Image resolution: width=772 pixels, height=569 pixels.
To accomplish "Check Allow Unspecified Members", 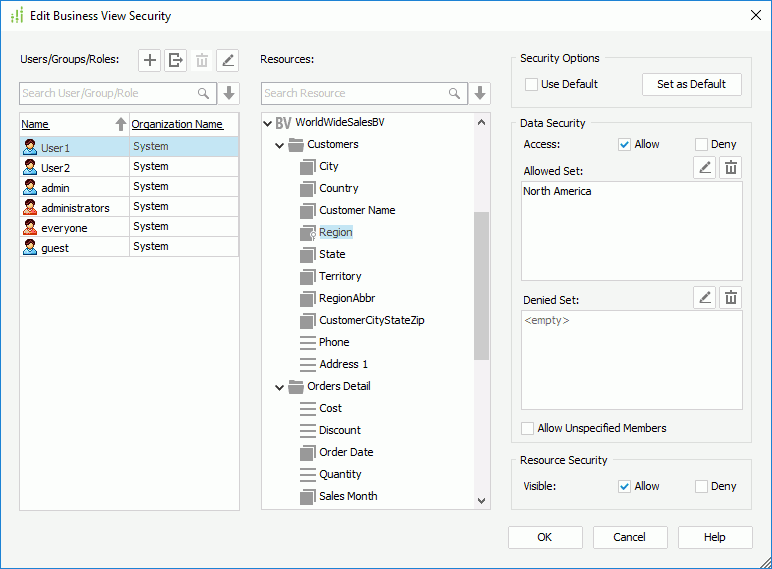I will (x=528, y=428).
